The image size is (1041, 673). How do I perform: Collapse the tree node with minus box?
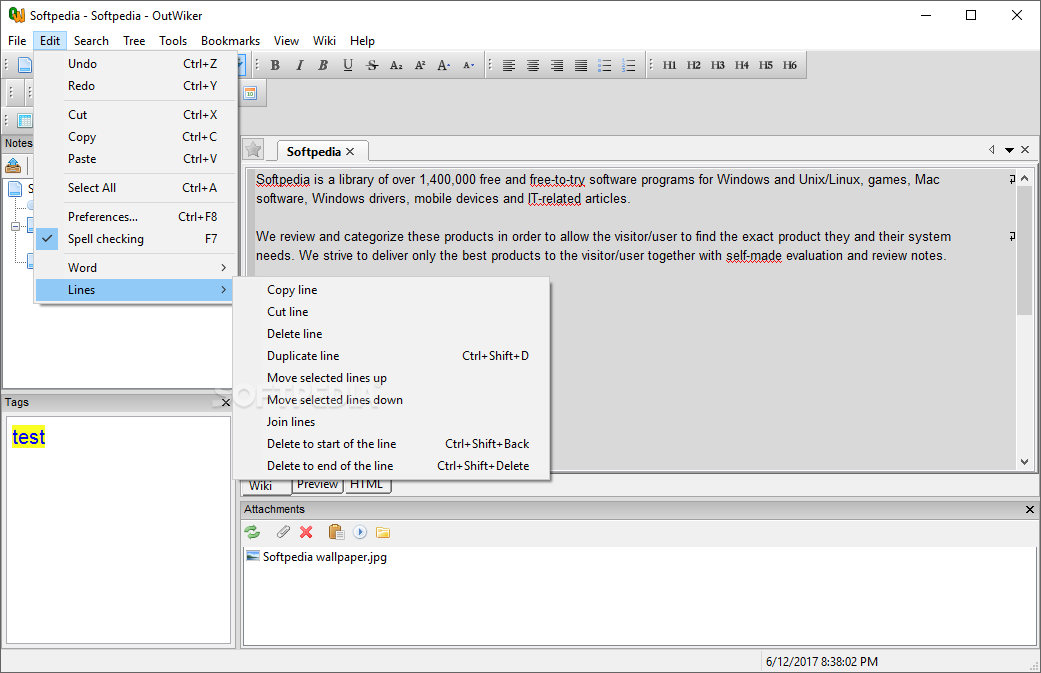pos(15,226)
